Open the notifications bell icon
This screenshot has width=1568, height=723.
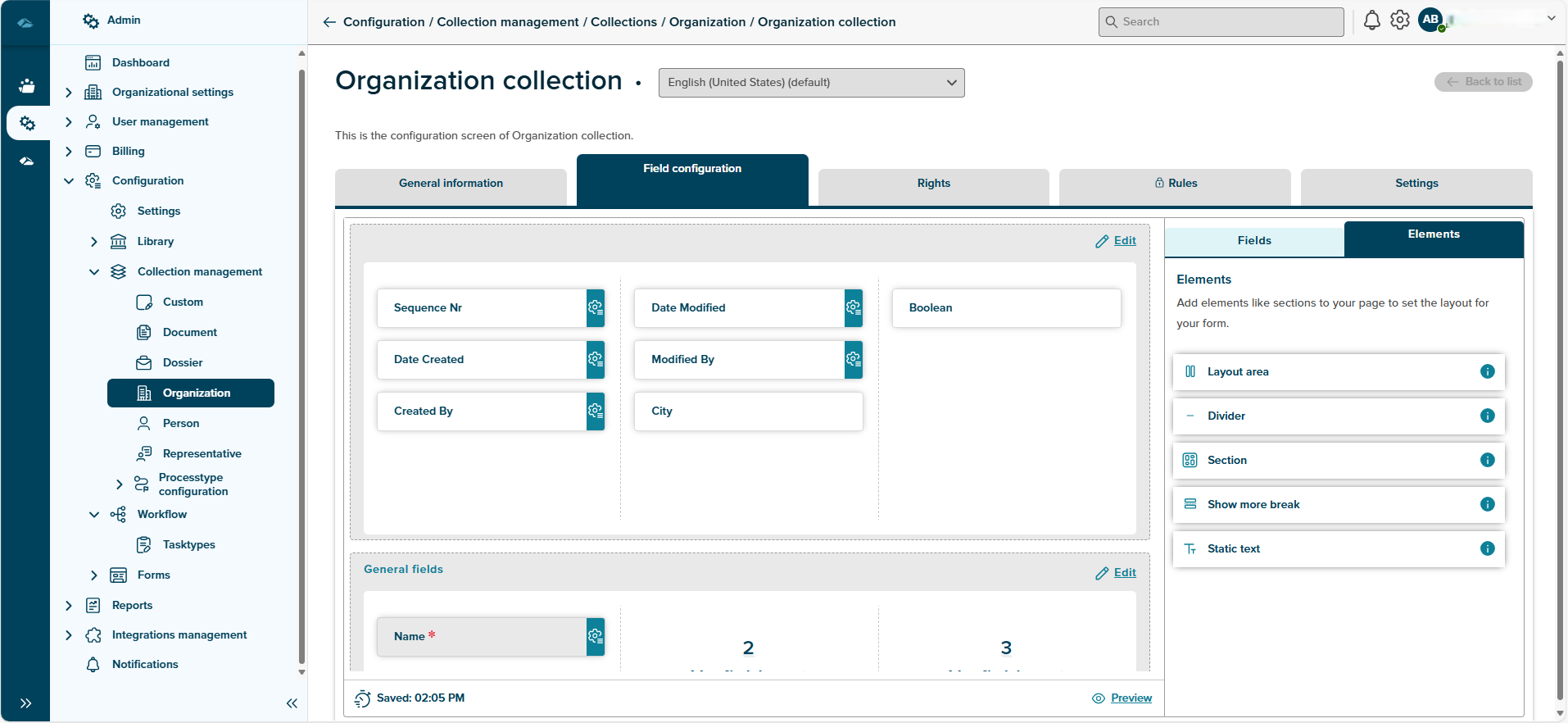(1371, 20)
